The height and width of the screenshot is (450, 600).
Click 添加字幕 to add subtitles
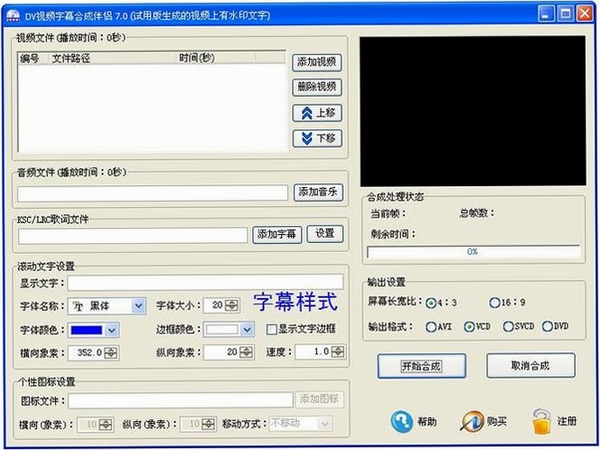277,235
